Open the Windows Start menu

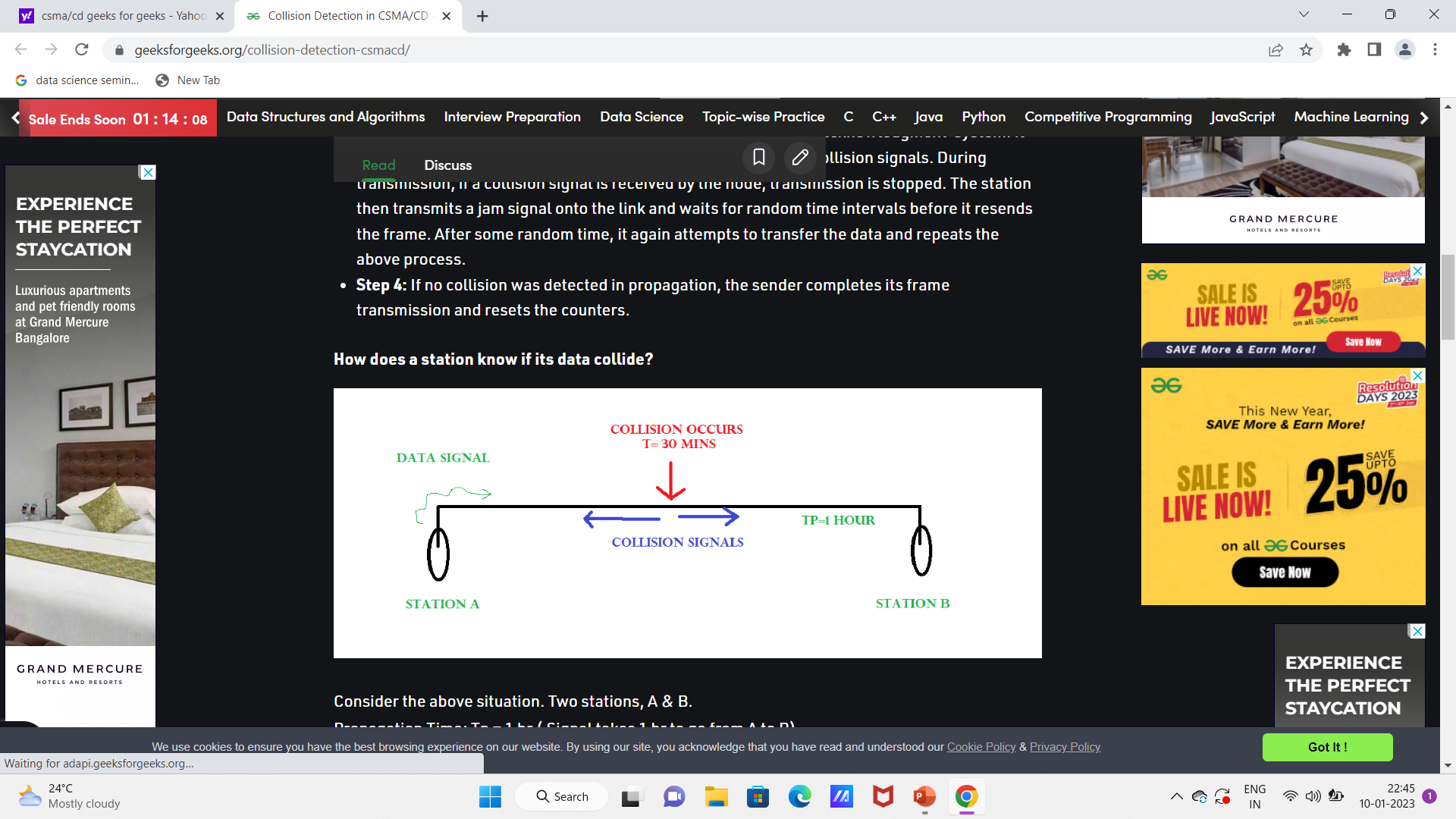(x=490, y=796)
